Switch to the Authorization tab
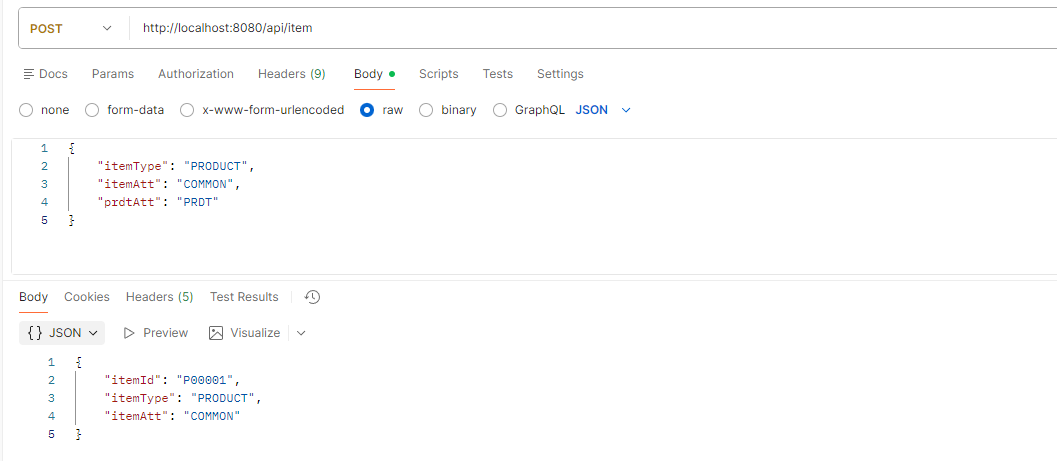Image resolution: width=1057 pixels, height=461 pixels. [196, 74]
